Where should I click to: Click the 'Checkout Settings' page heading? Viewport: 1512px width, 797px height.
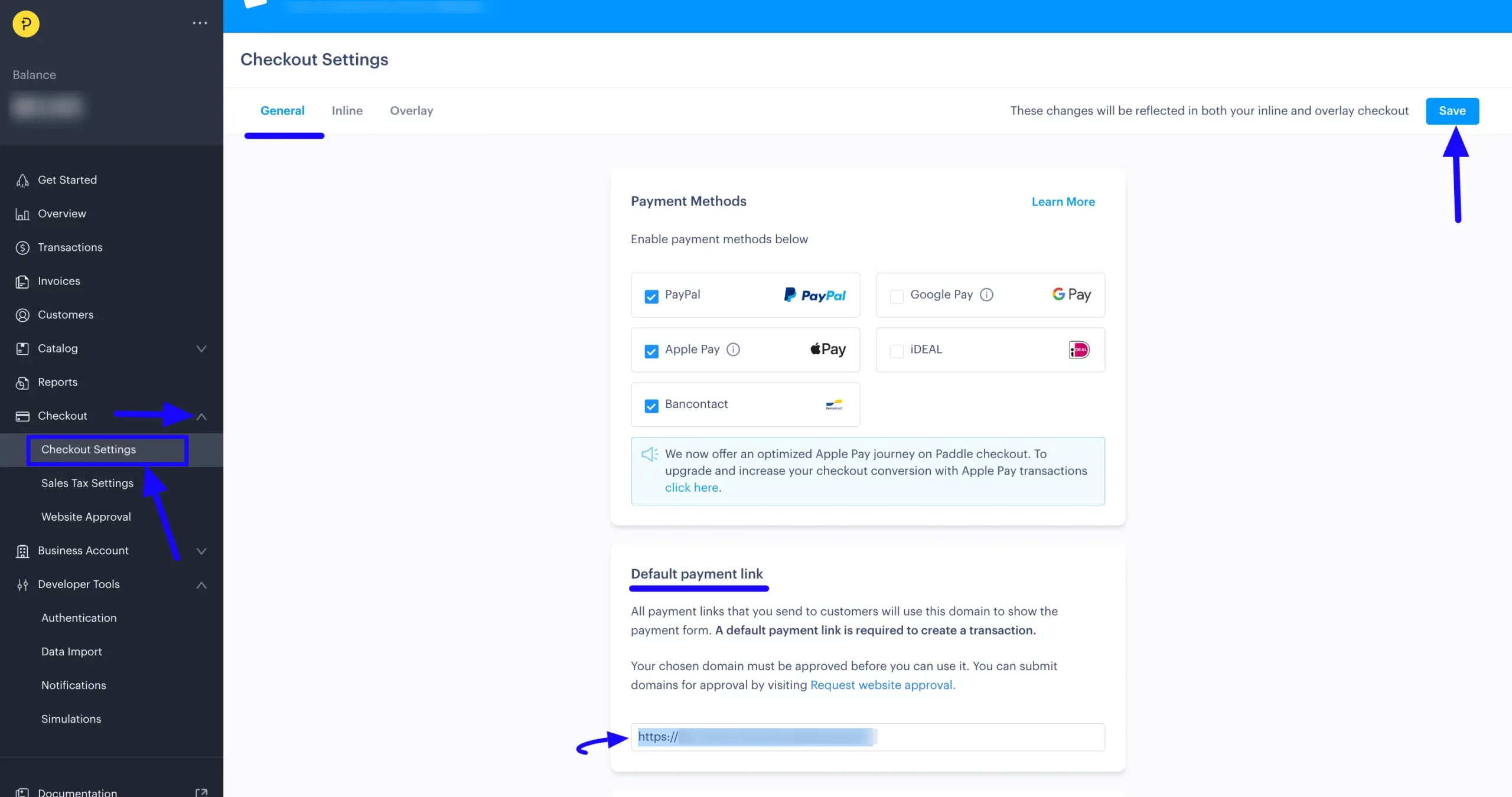tap(314, 60)
